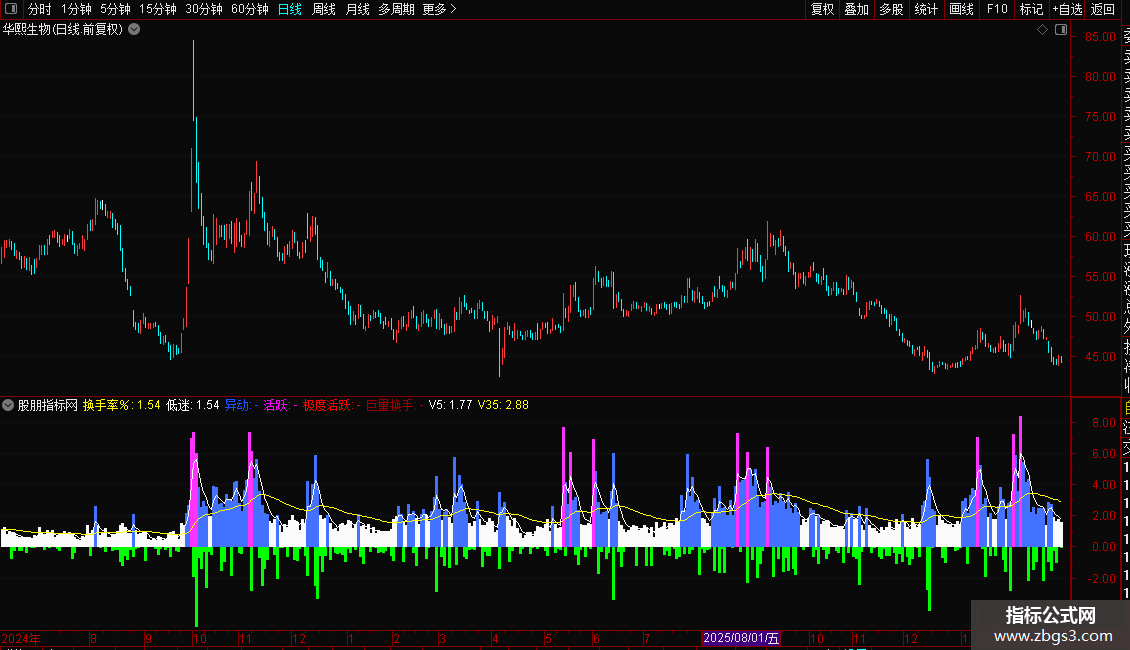This screenshot has width=1130, height=650.
Task: Select the 15分钟 period tab
Action: click(x=158, y=9)
